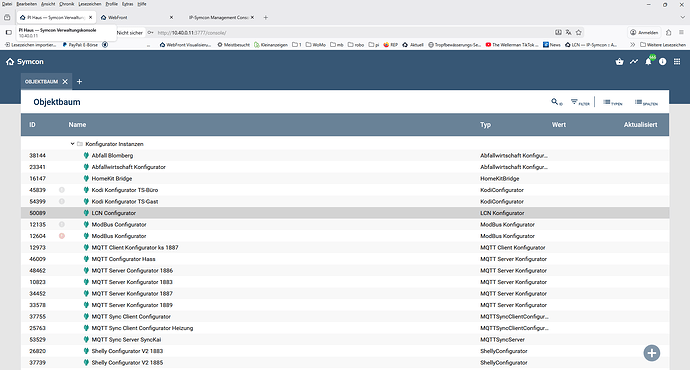
Task: Select the OBJEKTBAUM tab
Action: (41, 81)
